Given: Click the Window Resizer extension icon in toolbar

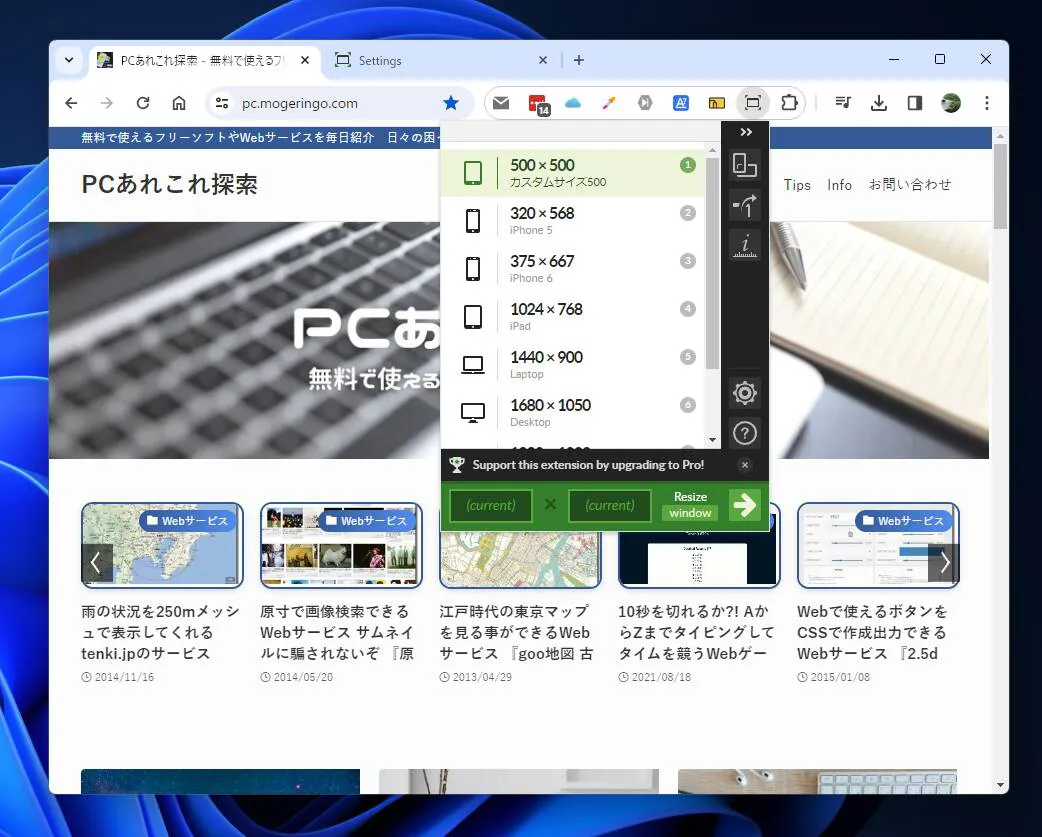Looking at the screenshot, I should click(x=752, y=103).
